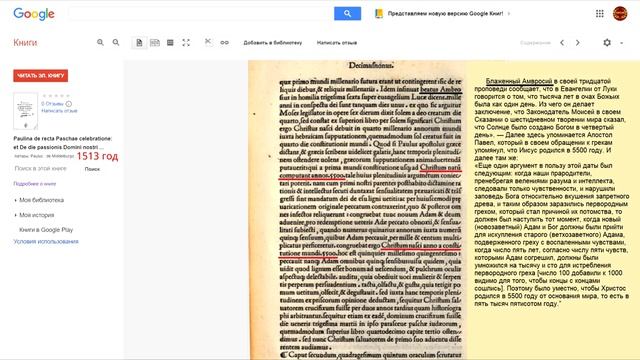Click the Google search input box
This screenshot has height=360, width=640.
(x=201, y=13)
